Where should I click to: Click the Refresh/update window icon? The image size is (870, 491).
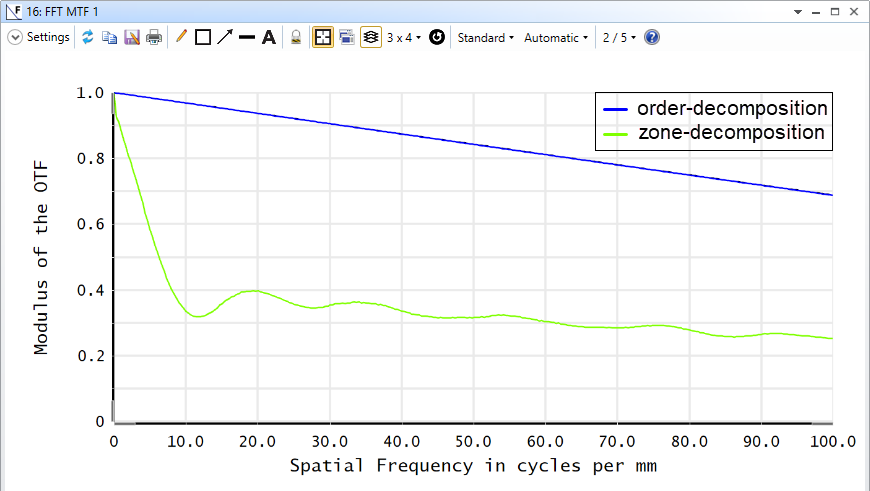coord(88,37)
